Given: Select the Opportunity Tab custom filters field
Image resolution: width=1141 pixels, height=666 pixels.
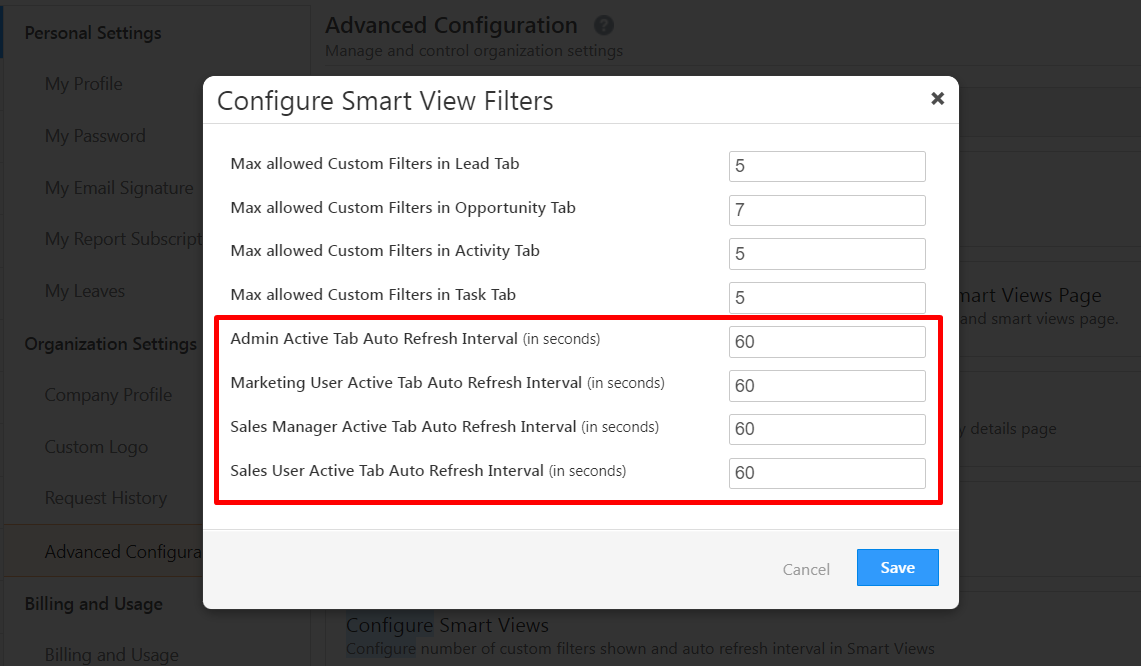Looking at the screenshot, I should point(827,210).
